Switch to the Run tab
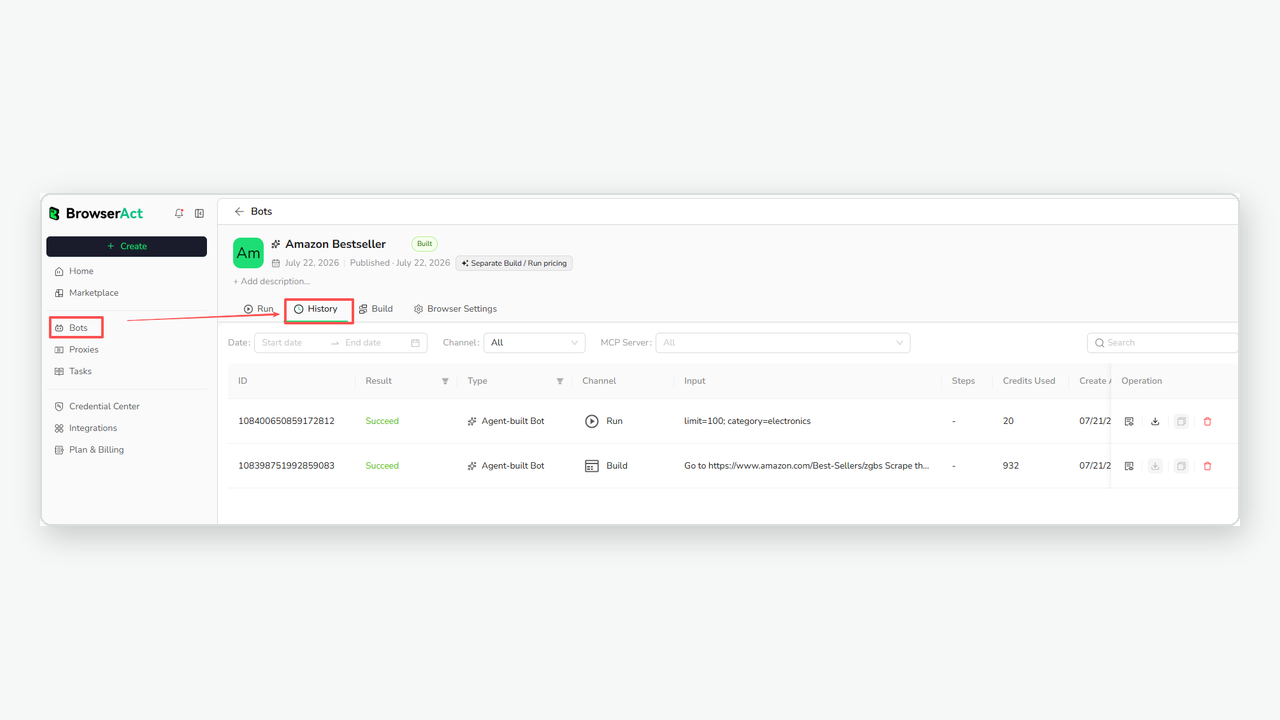Screen dimensions: 1280x720 tap(258, 309)
